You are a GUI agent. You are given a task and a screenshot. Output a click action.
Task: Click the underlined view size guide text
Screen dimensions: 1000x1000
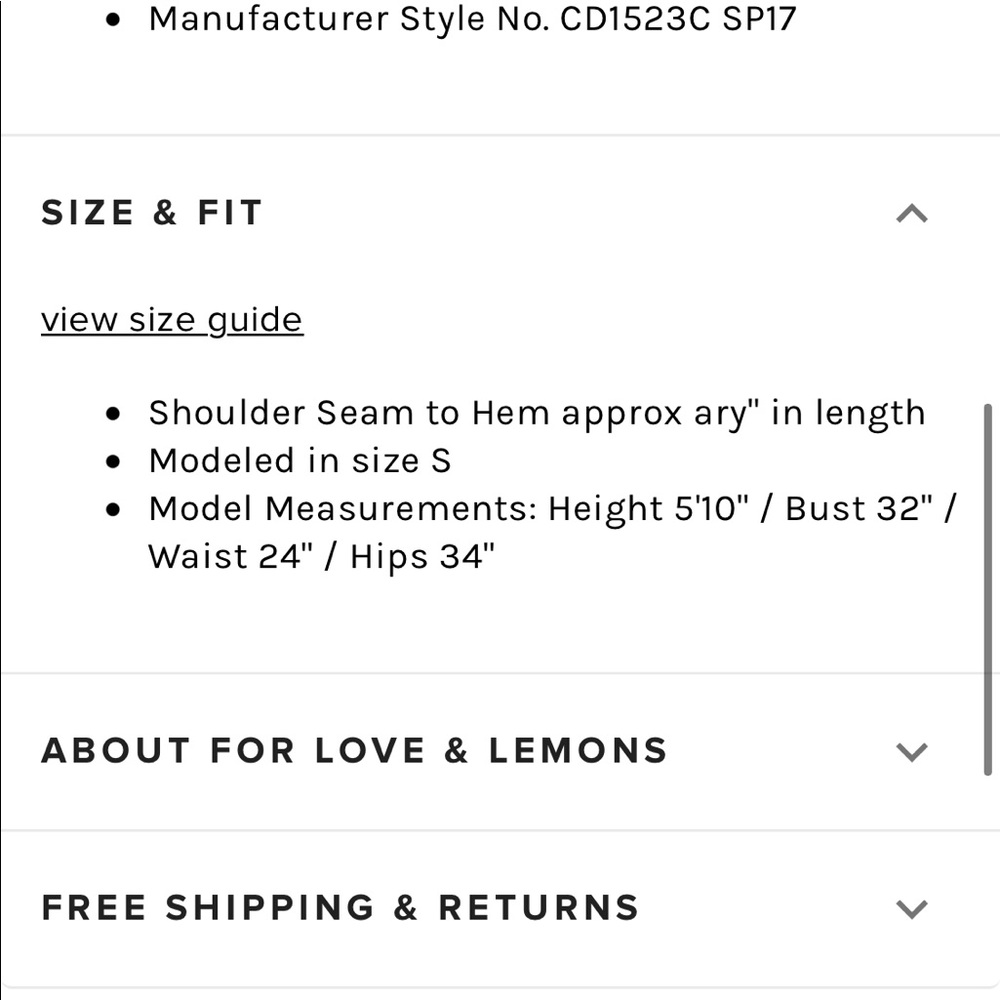171,319
